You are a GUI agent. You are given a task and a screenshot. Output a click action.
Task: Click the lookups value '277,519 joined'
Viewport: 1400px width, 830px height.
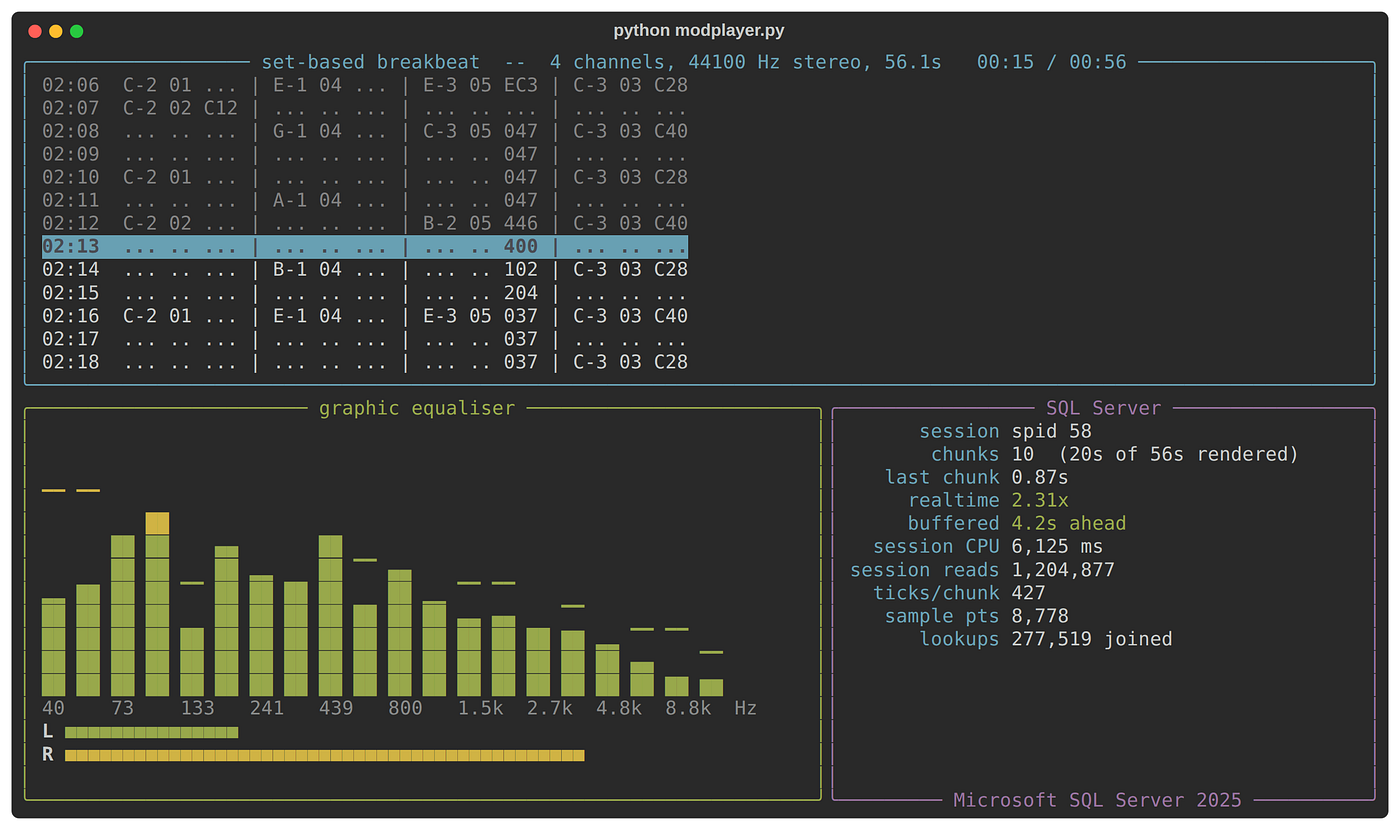[1092, 639]
